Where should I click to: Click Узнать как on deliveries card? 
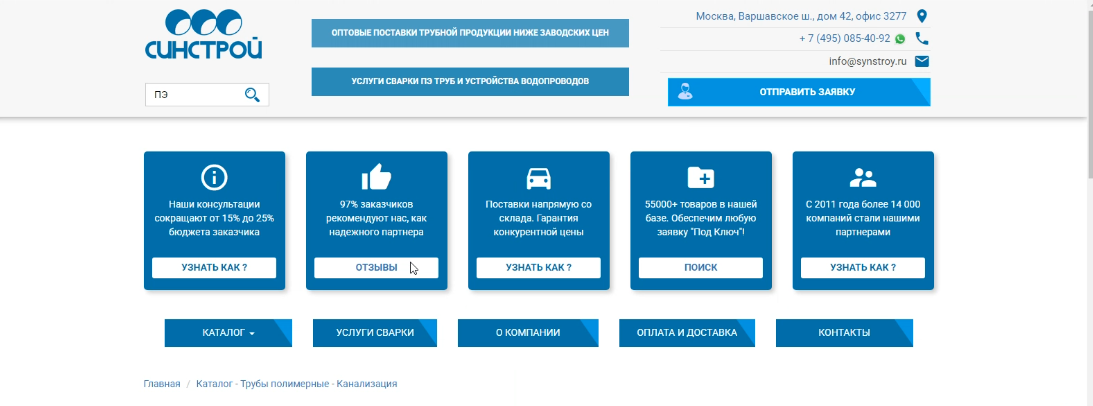[x=538, y=268]
